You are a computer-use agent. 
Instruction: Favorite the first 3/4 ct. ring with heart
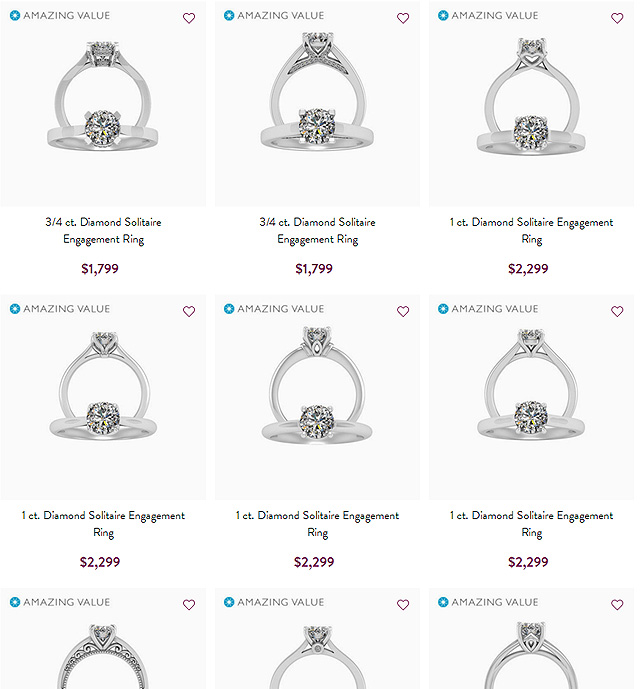(x=189, y=18)
